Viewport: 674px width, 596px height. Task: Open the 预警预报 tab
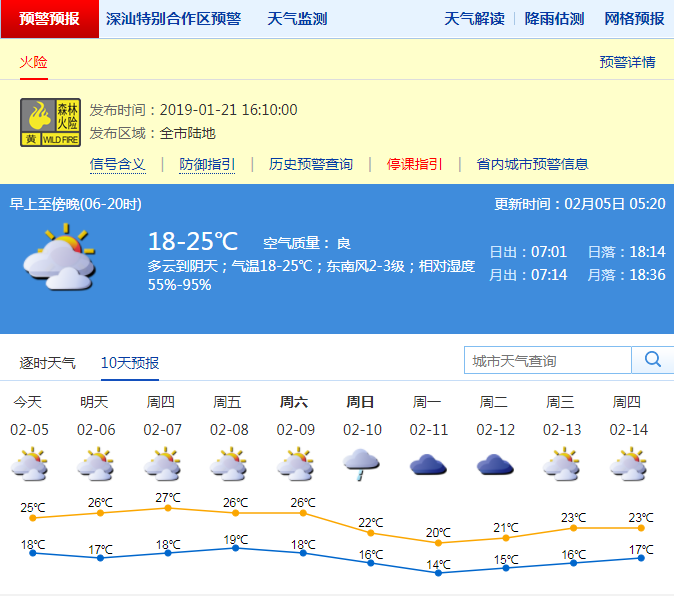point(49,19)
